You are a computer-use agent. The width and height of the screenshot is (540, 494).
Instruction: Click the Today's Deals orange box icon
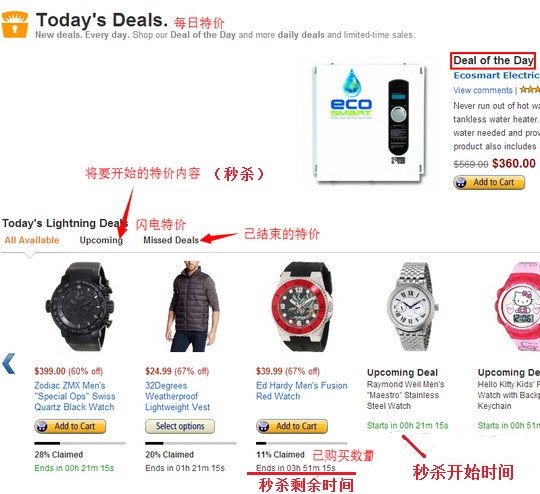(x=15, y=24)
